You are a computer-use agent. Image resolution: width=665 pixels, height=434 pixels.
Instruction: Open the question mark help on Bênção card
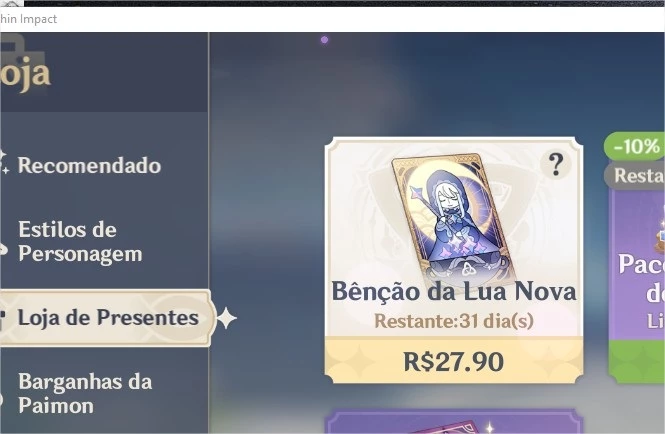point(556,164)
